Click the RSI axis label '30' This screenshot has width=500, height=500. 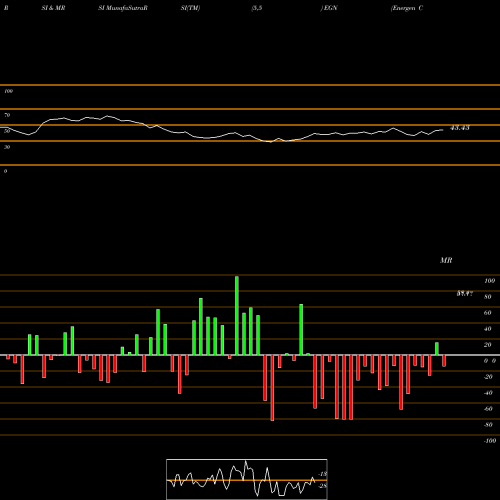(x=7, y=147)
